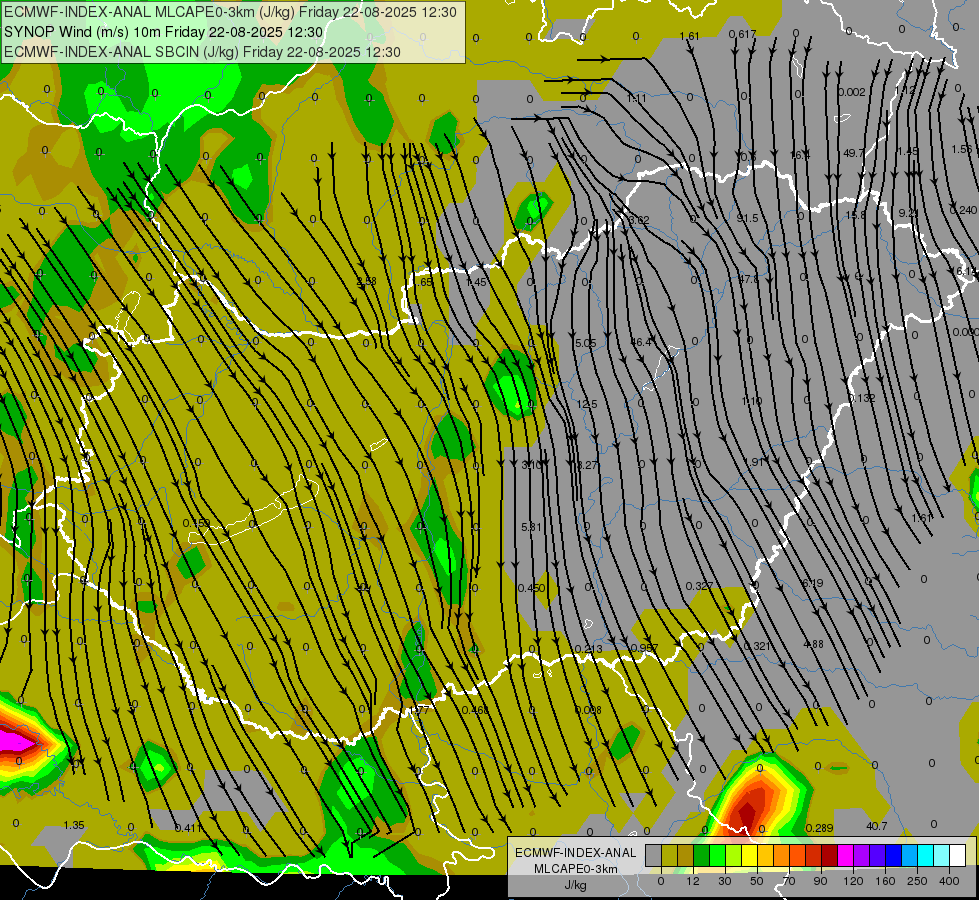
Task: Click the grid value '0.957'
Action: coord(644,648)
